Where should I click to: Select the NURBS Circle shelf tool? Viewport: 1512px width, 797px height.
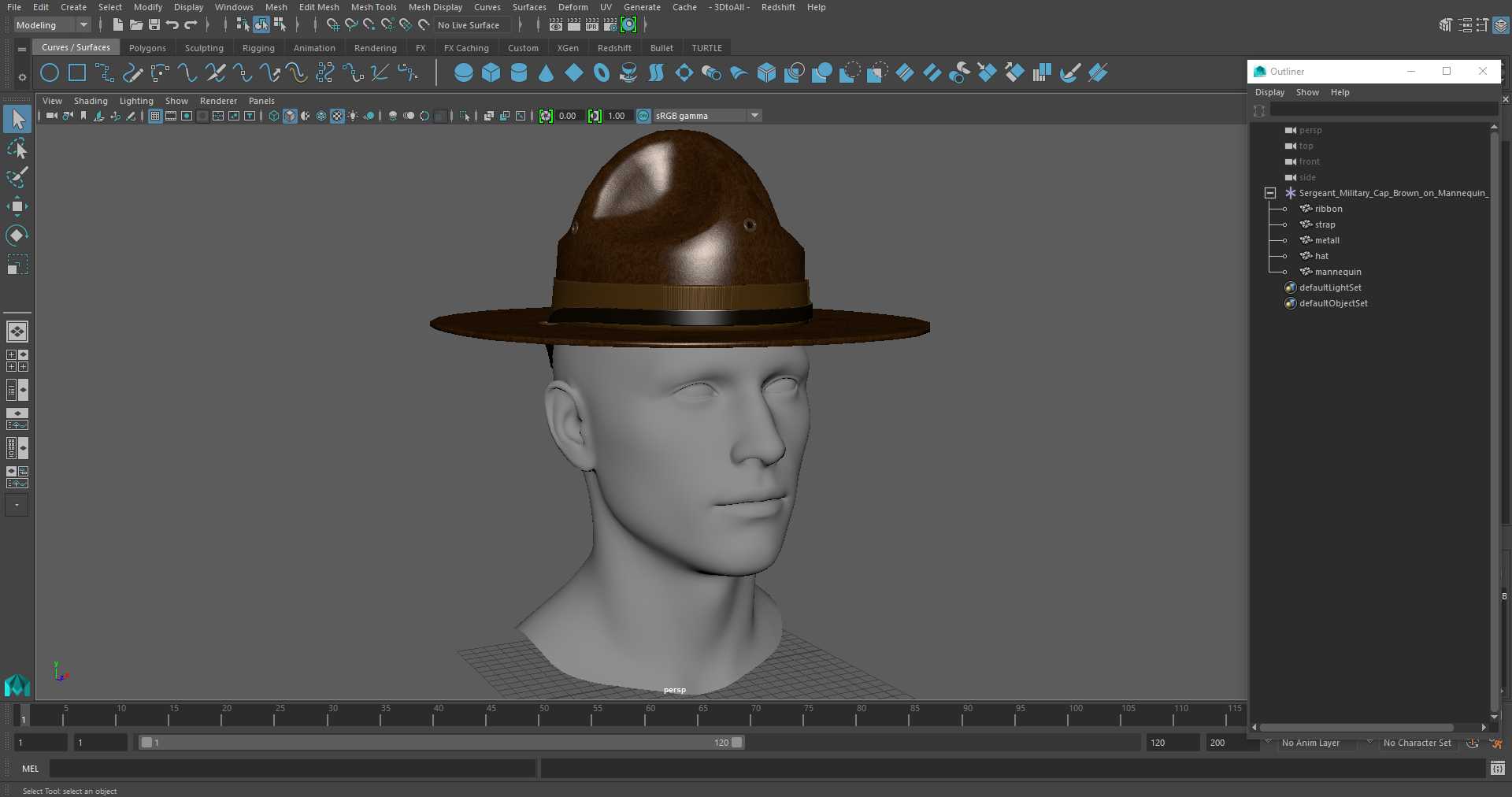[50, 73]
